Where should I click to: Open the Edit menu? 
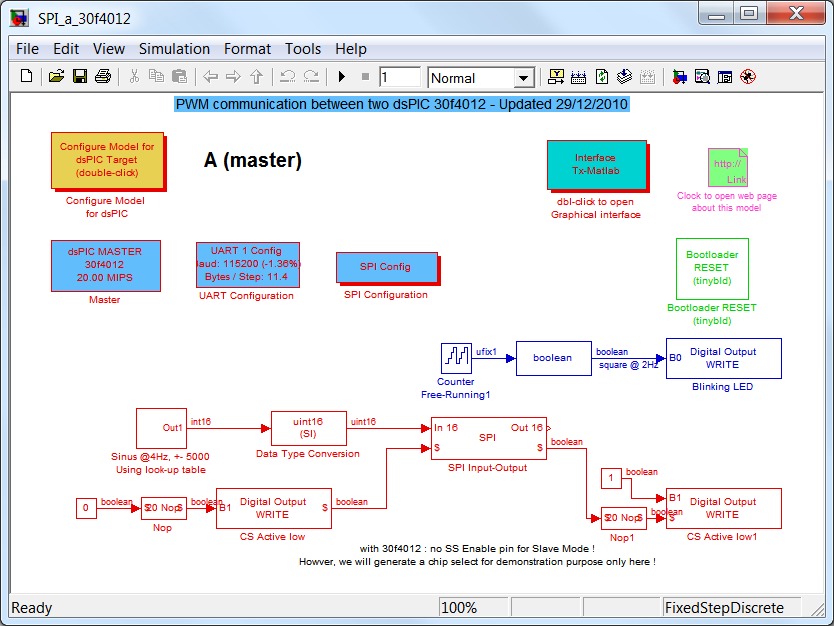[x=66, y=49]
